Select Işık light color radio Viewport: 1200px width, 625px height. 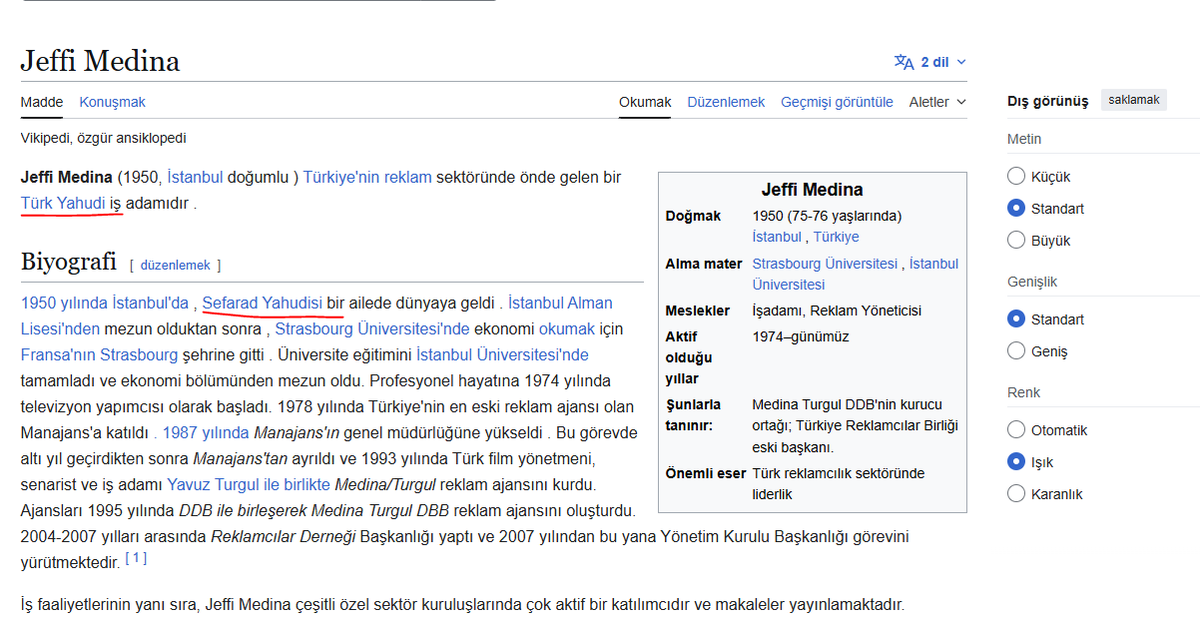[x=1017, y=463]
